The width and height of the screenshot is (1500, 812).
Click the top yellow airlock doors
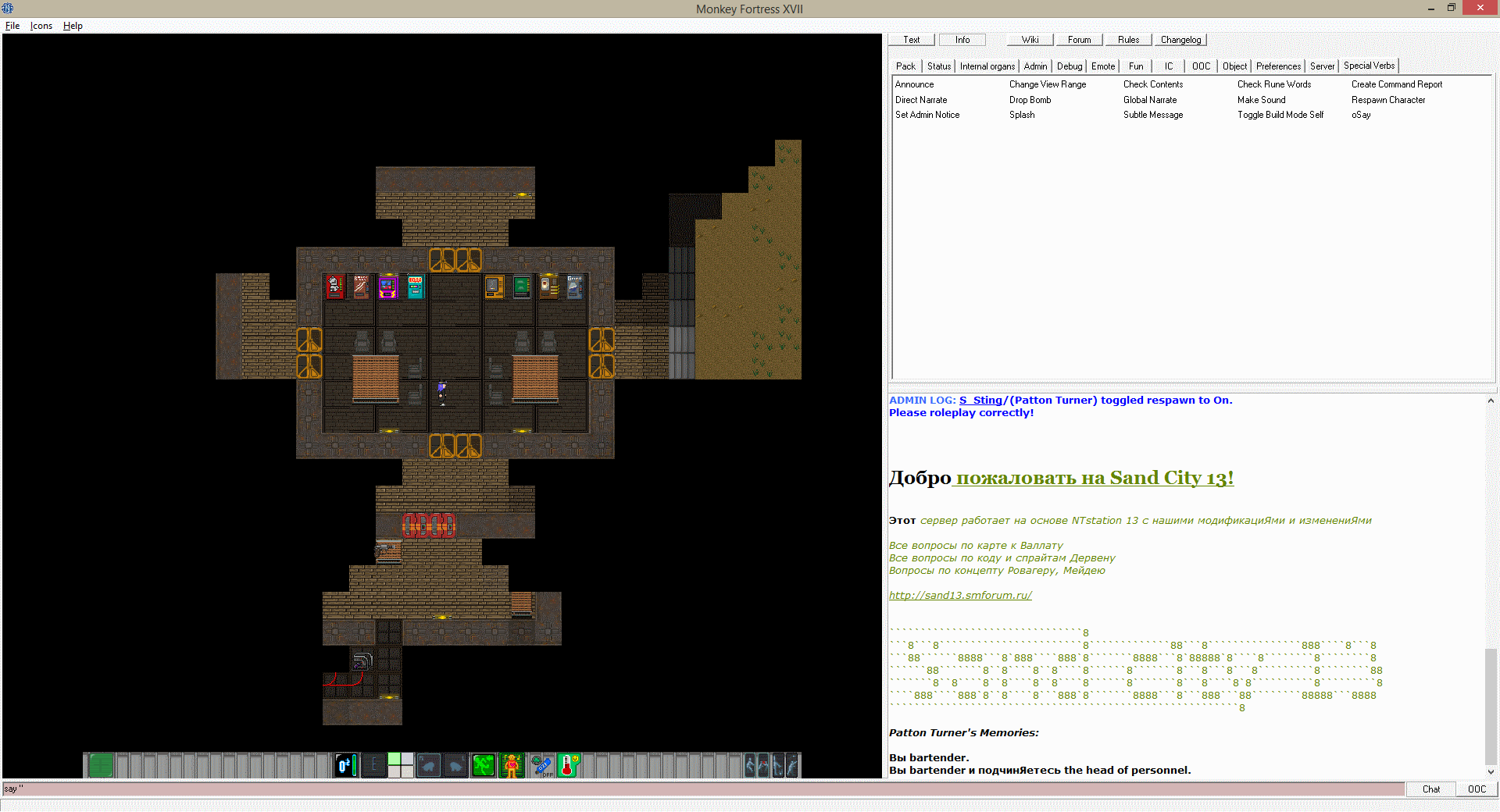[455, 260]
